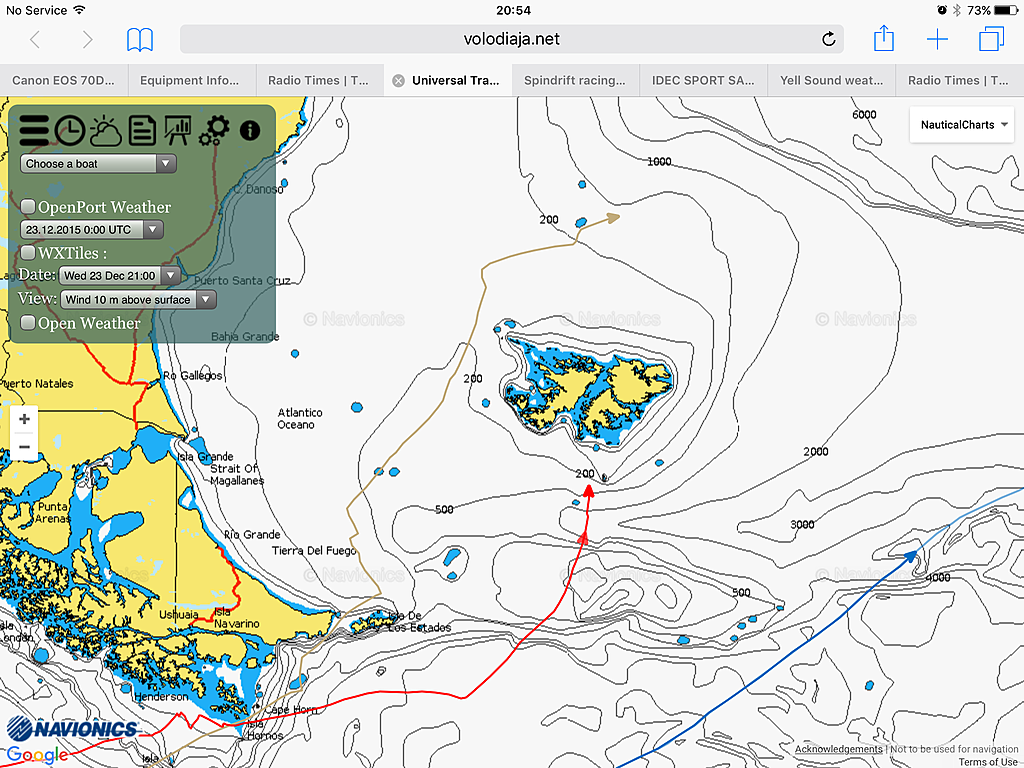Switch to the Spindrift racing... tab
This screenshot has height=768, width=1024.
(x=575, y=80)
